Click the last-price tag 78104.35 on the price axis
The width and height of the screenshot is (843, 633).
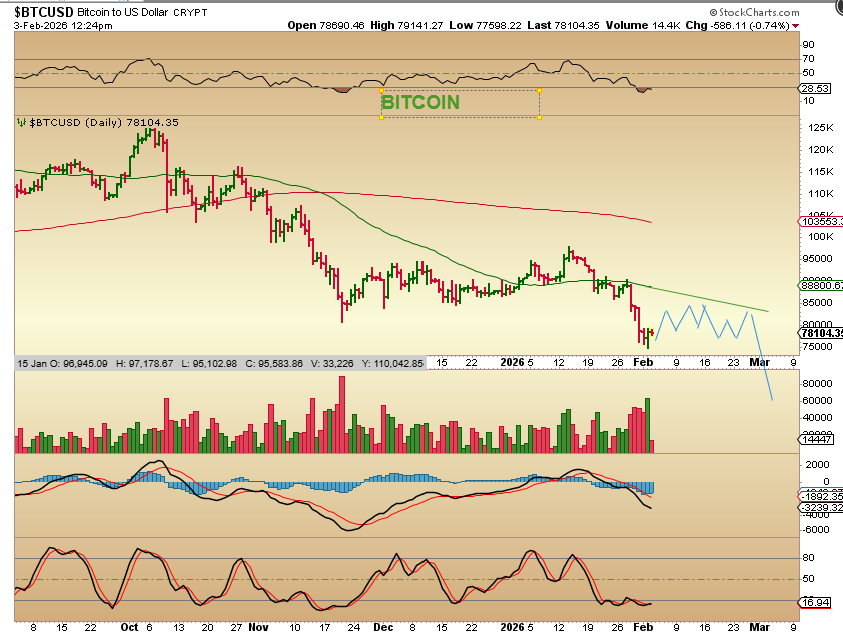(x=821, y=333)
